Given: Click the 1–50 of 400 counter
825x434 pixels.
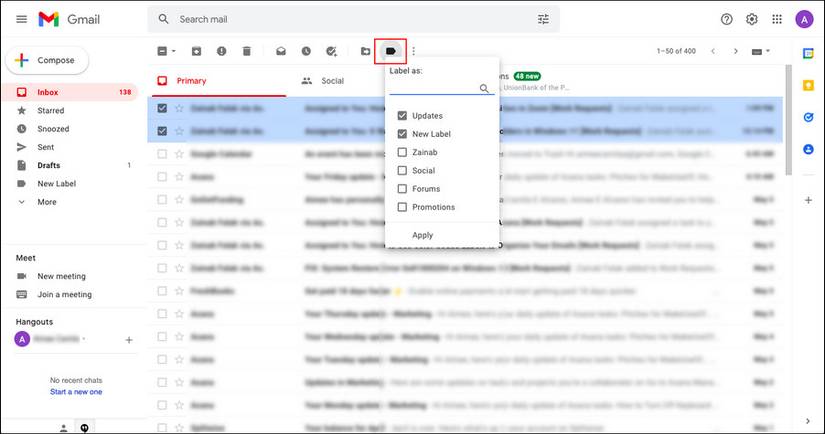Looking at the screenshot, I should (x=676, y=51).
